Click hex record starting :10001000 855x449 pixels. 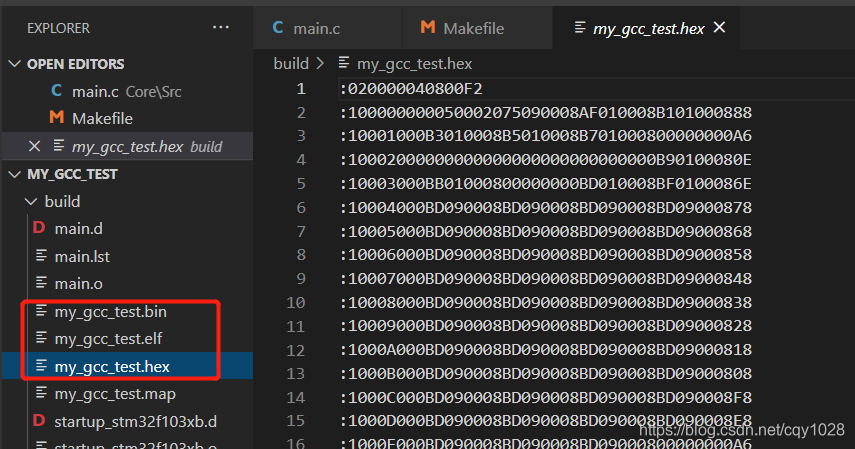click(545, 135)
